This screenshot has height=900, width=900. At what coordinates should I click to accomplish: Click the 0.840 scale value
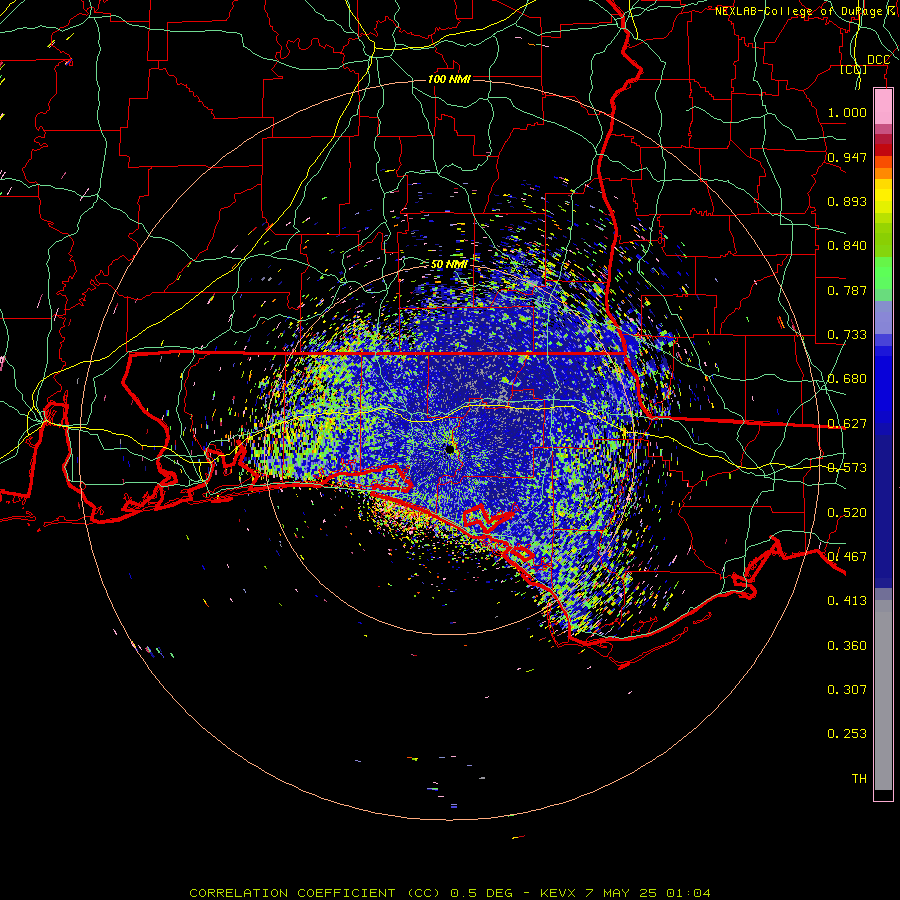click(x=847, y=246)
